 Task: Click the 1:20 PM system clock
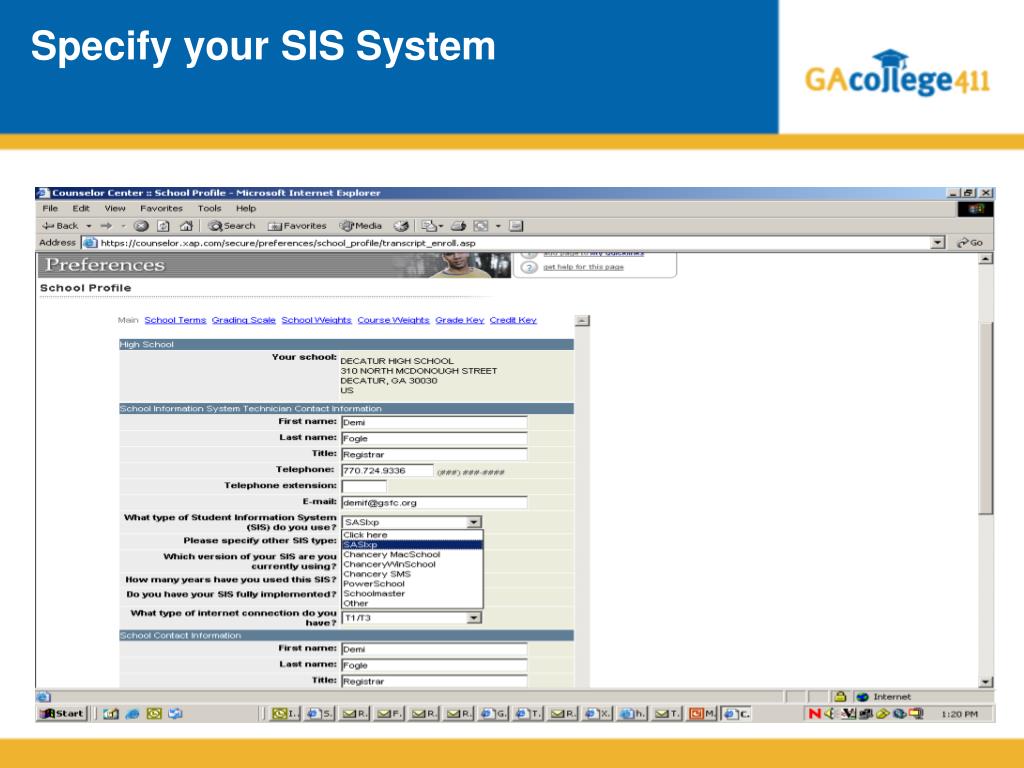(x=959, y=714)
